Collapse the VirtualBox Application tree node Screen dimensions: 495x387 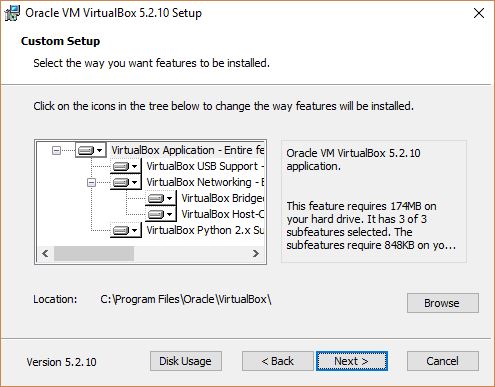click(x=56, y=151)
